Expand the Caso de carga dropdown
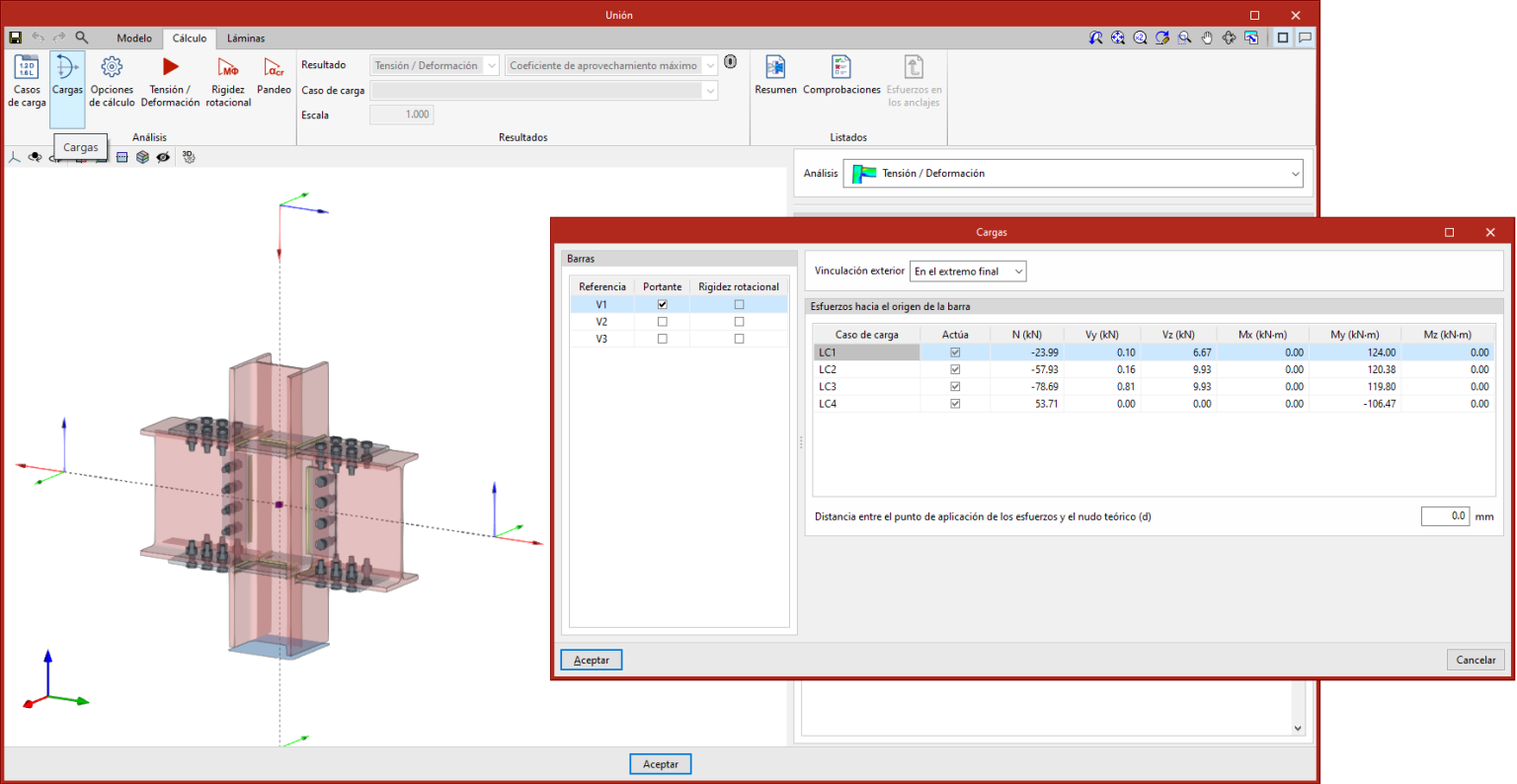This screenshot has height=784, width=1517. (x=543, y=91)
